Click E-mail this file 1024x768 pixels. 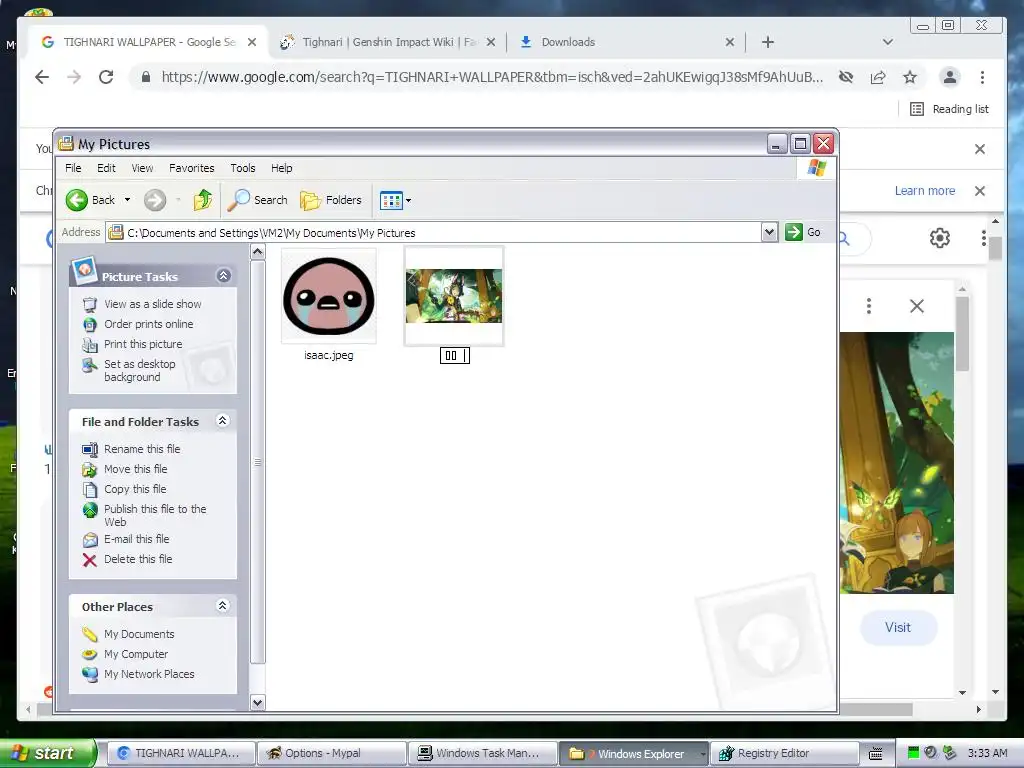click(136, 539)
